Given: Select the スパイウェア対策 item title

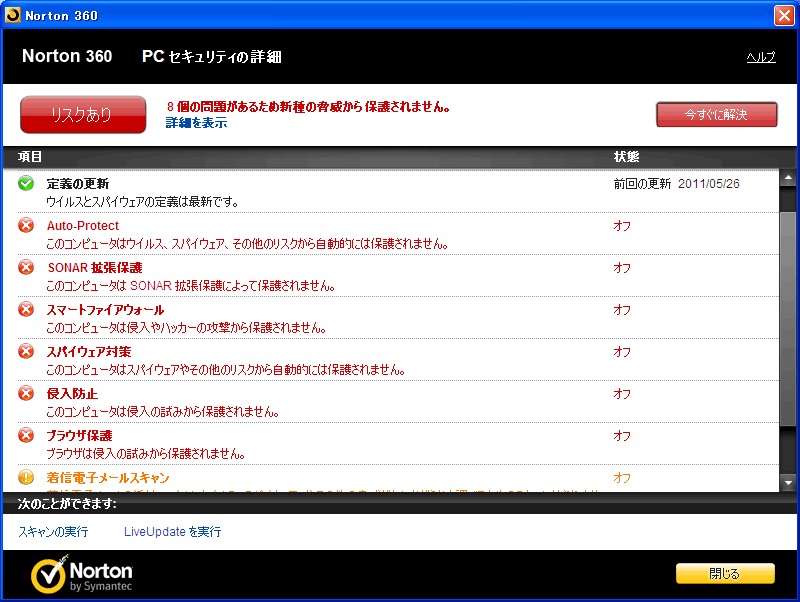Looking at the screenshot, I should [x=89, y=352].
